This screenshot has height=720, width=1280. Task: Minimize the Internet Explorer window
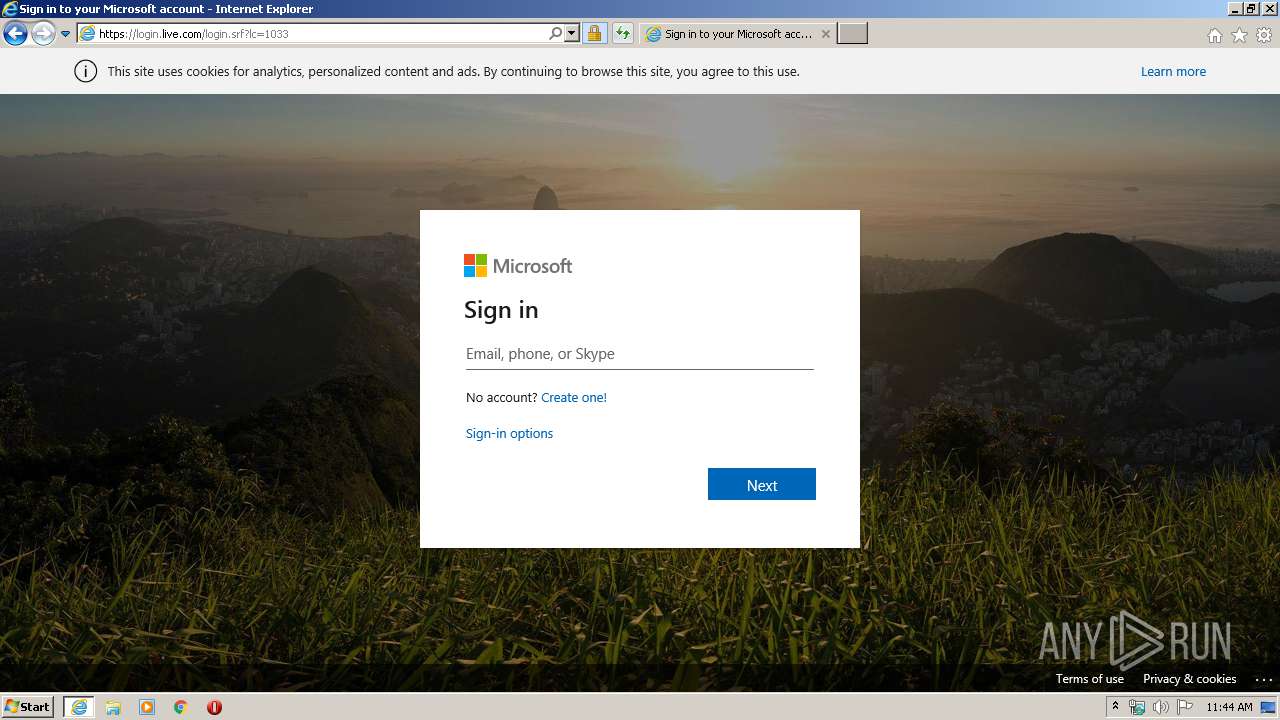1235,8
